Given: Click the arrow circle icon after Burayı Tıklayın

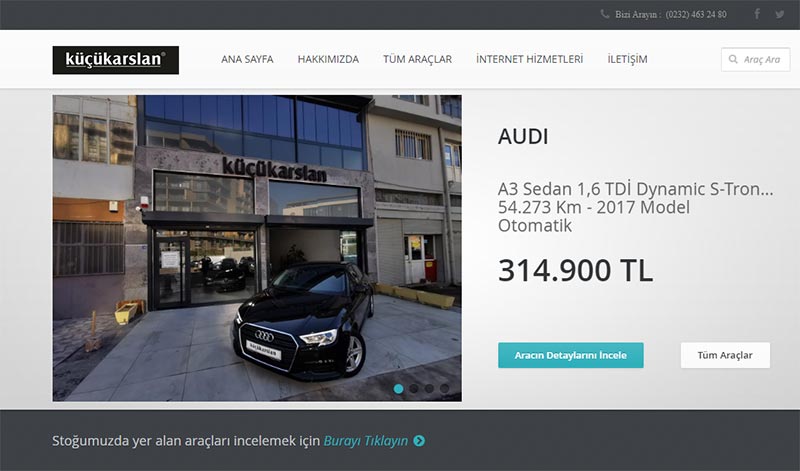Looking at the screenshot, I should 419,440.
